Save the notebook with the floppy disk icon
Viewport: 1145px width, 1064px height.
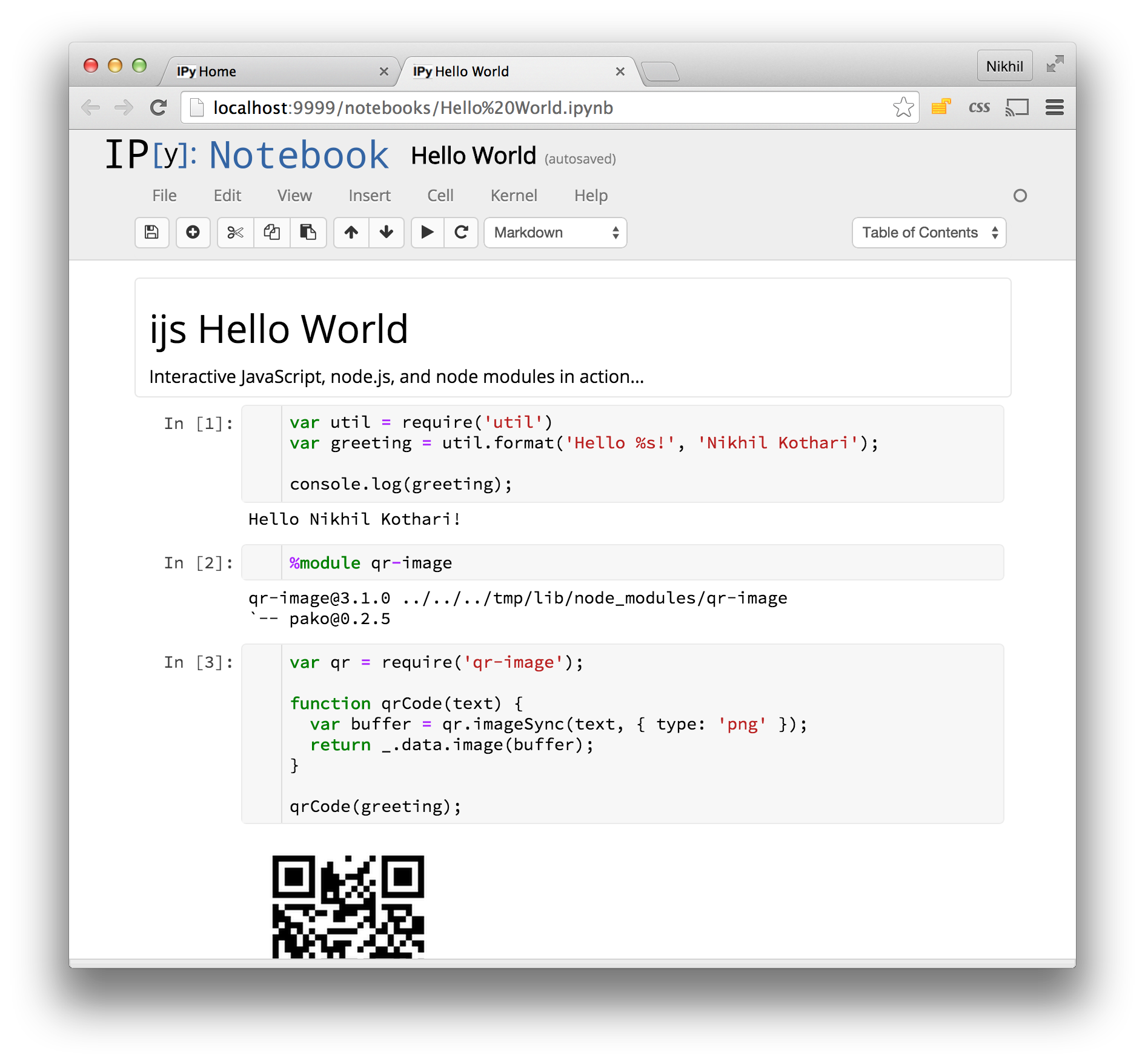point(151,233)
